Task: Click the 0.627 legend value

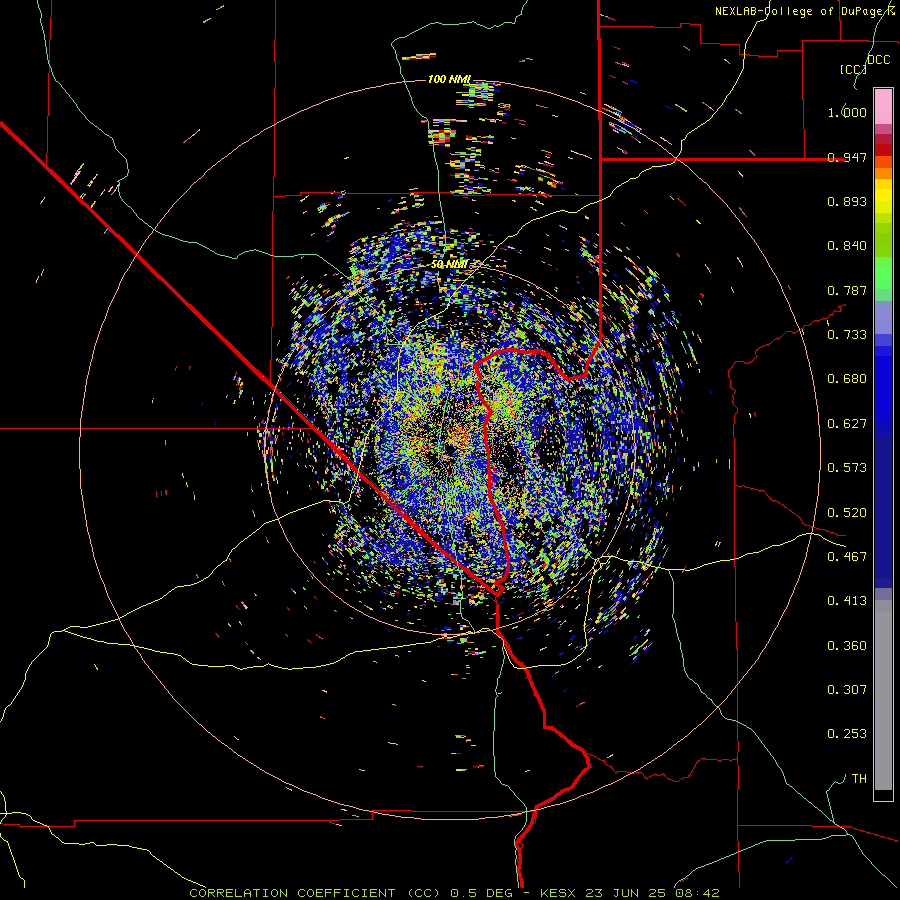Action: [x=847, y=424]
